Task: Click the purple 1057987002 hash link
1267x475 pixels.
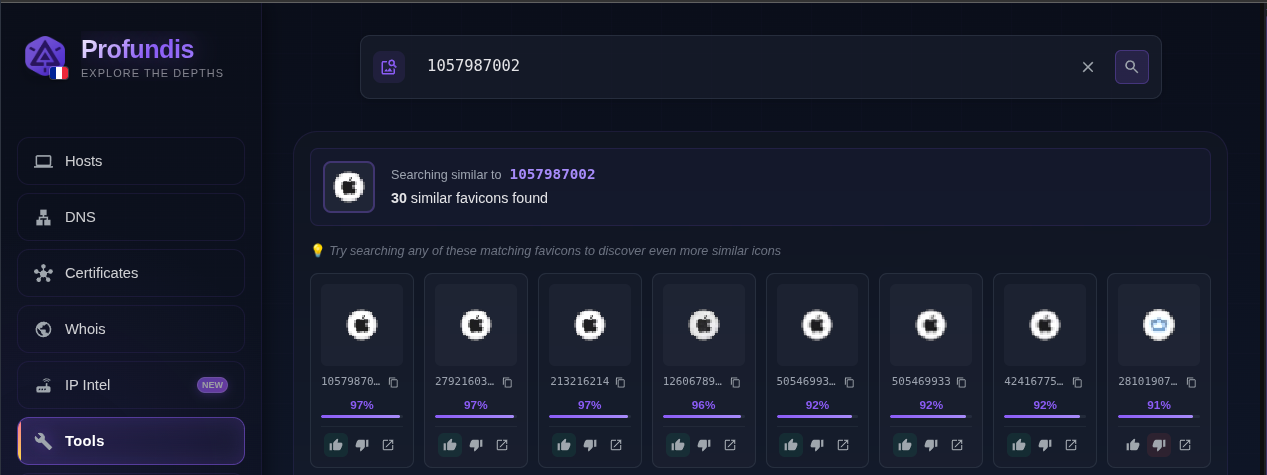Action: pos(552,174)
